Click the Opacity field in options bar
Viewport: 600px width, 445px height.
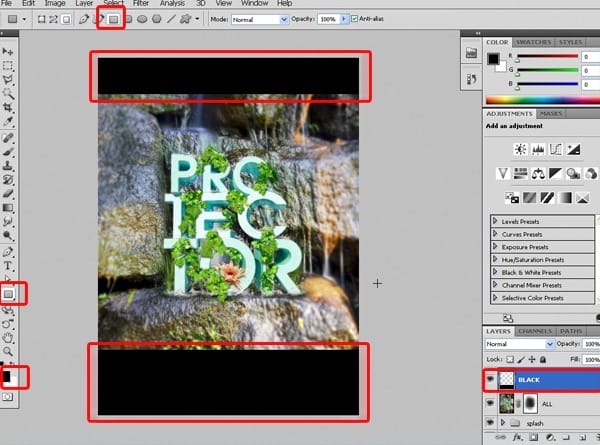(328, 19)
